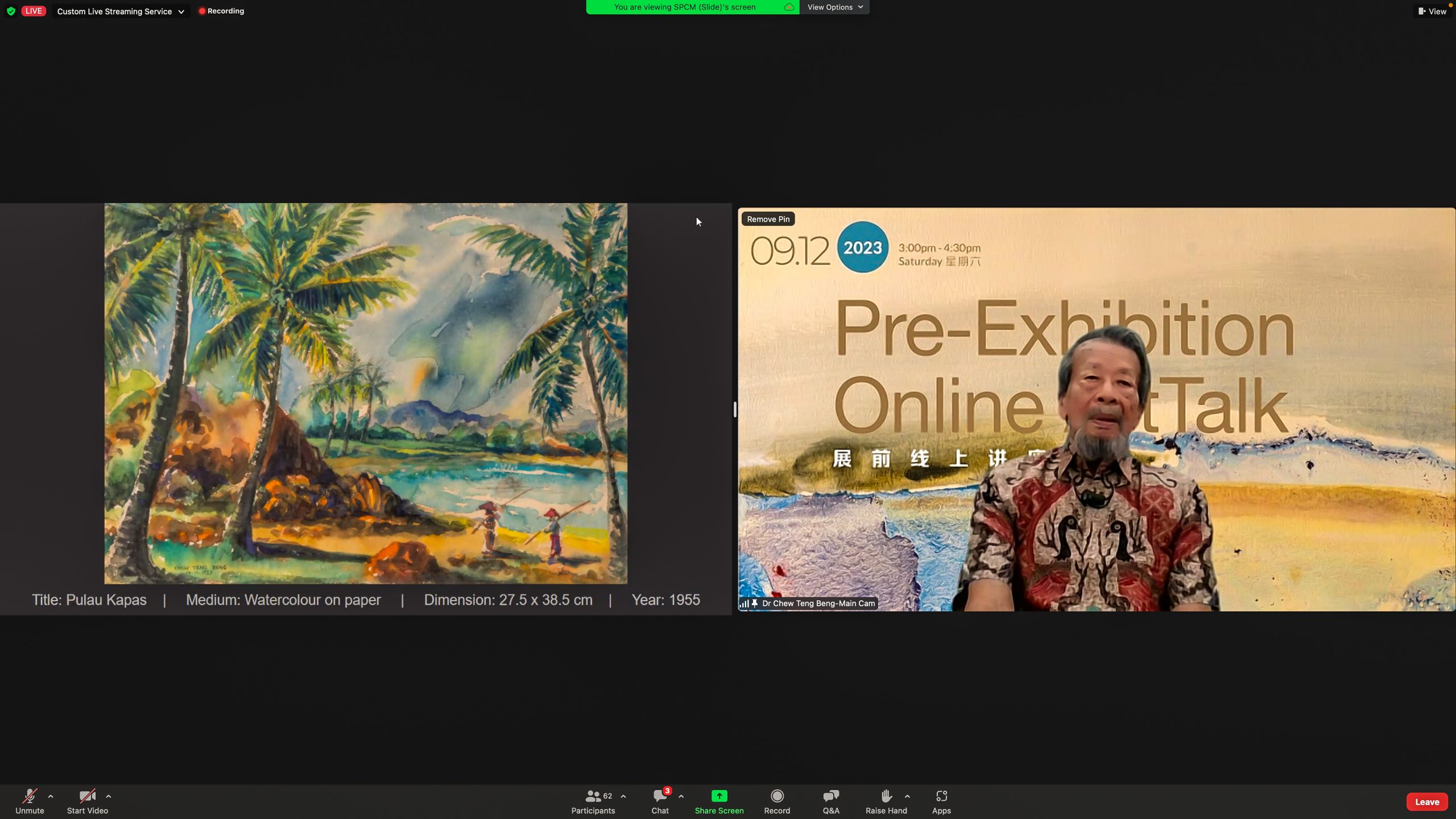
Task: Expand audio options arrow beside Unmute
Action: [x=51, y=796]
